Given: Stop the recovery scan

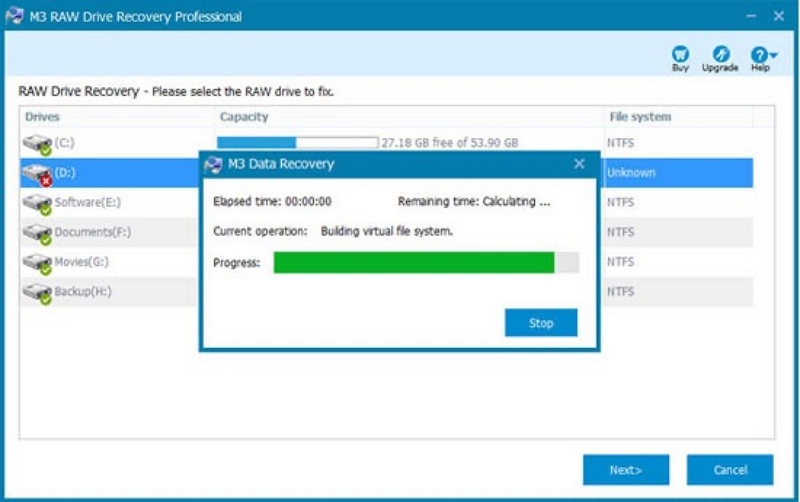Looking at the screenshot, I should [541, 322].
